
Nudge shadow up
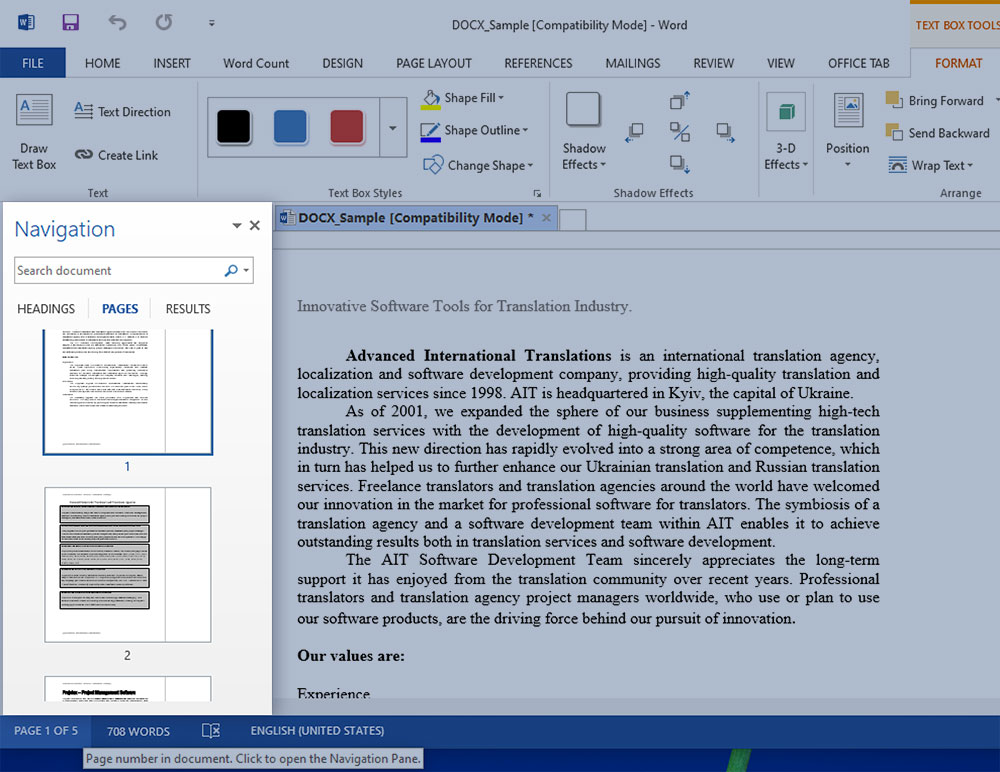(680, 100)
